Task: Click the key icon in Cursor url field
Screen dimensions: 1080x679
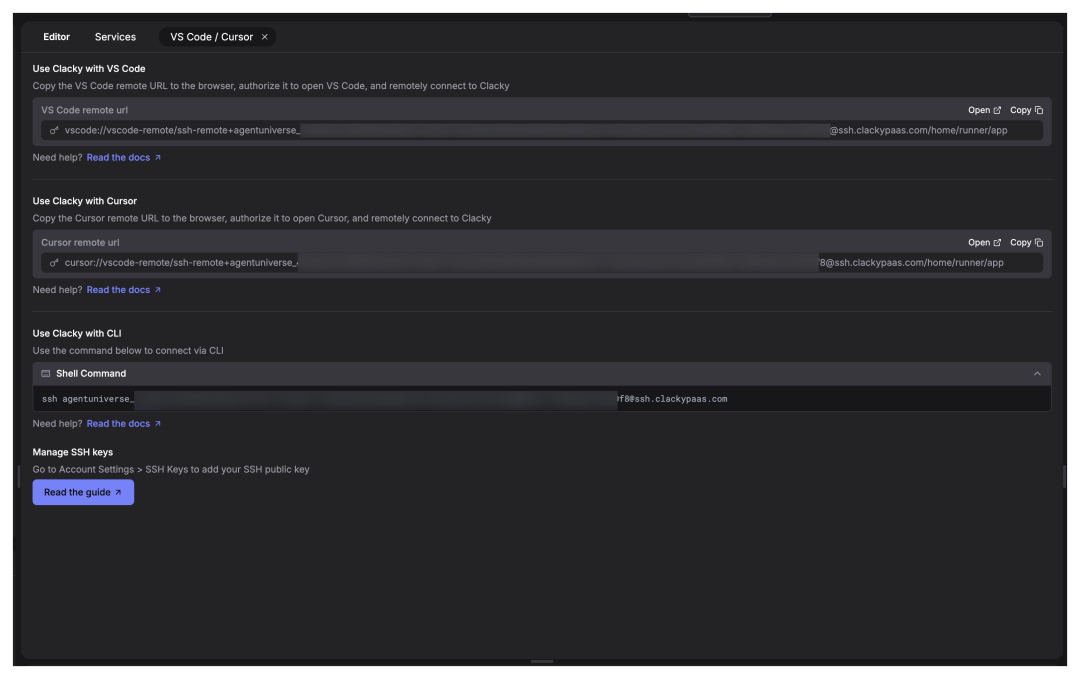Action: (54, 263)
